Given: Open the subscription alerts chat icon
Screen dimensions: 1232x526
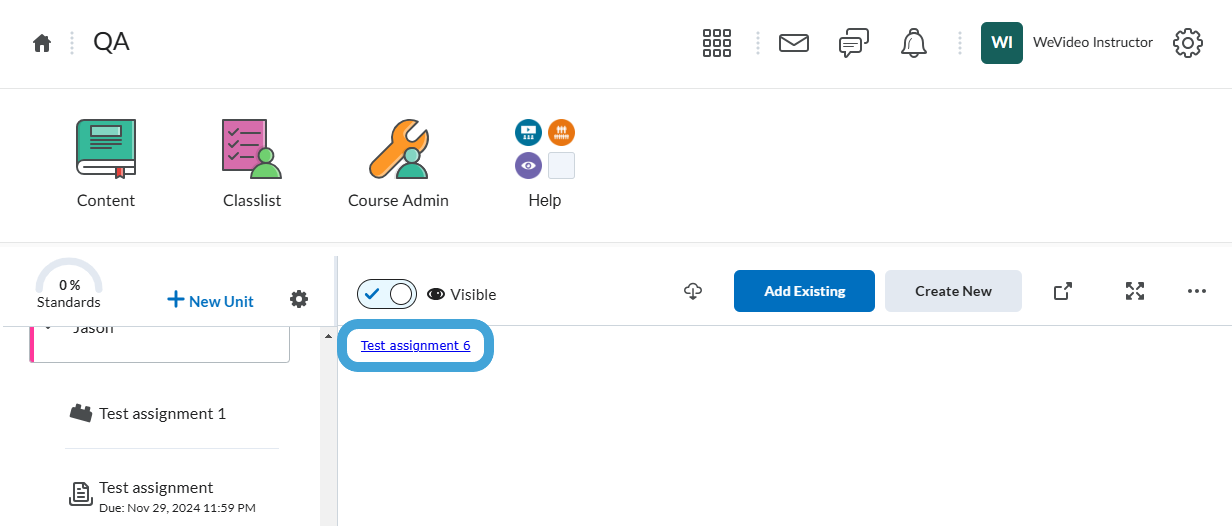Looking at the screenshot, I should point(853,43).
